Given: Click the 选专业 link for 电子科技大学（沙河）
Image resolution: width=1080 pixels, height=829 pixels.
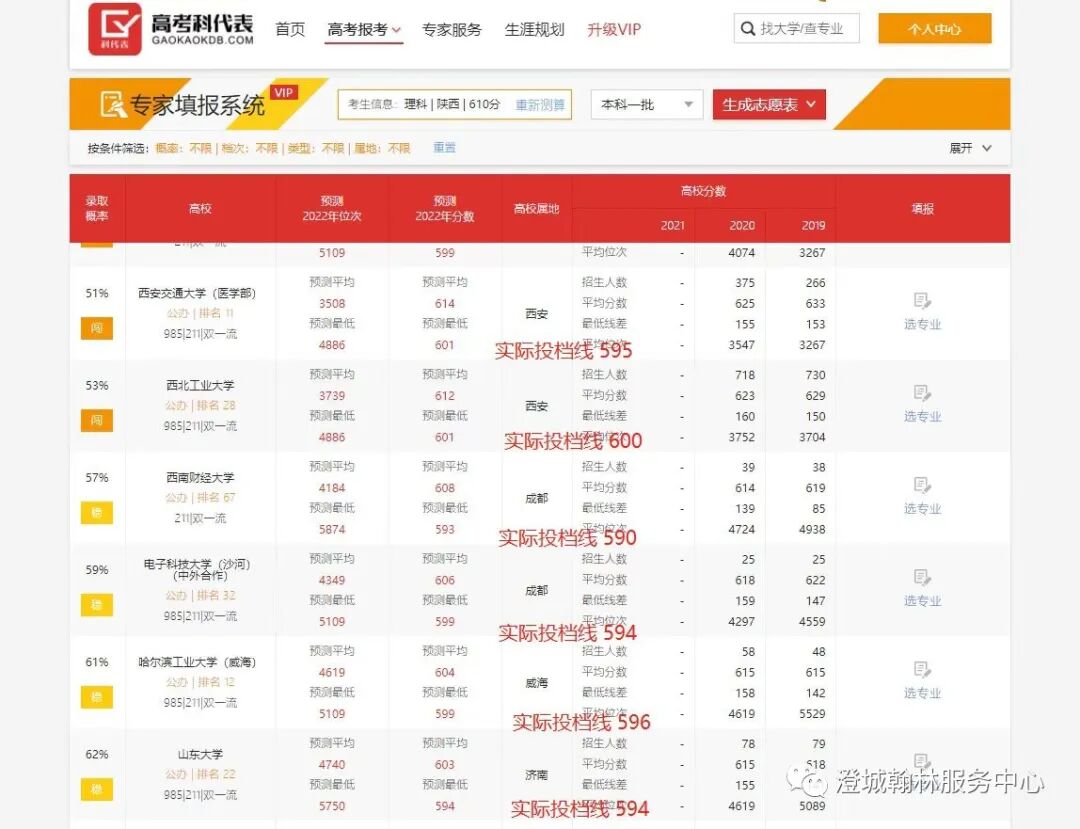Looking at the screenshot, I should tap(922, 601).
